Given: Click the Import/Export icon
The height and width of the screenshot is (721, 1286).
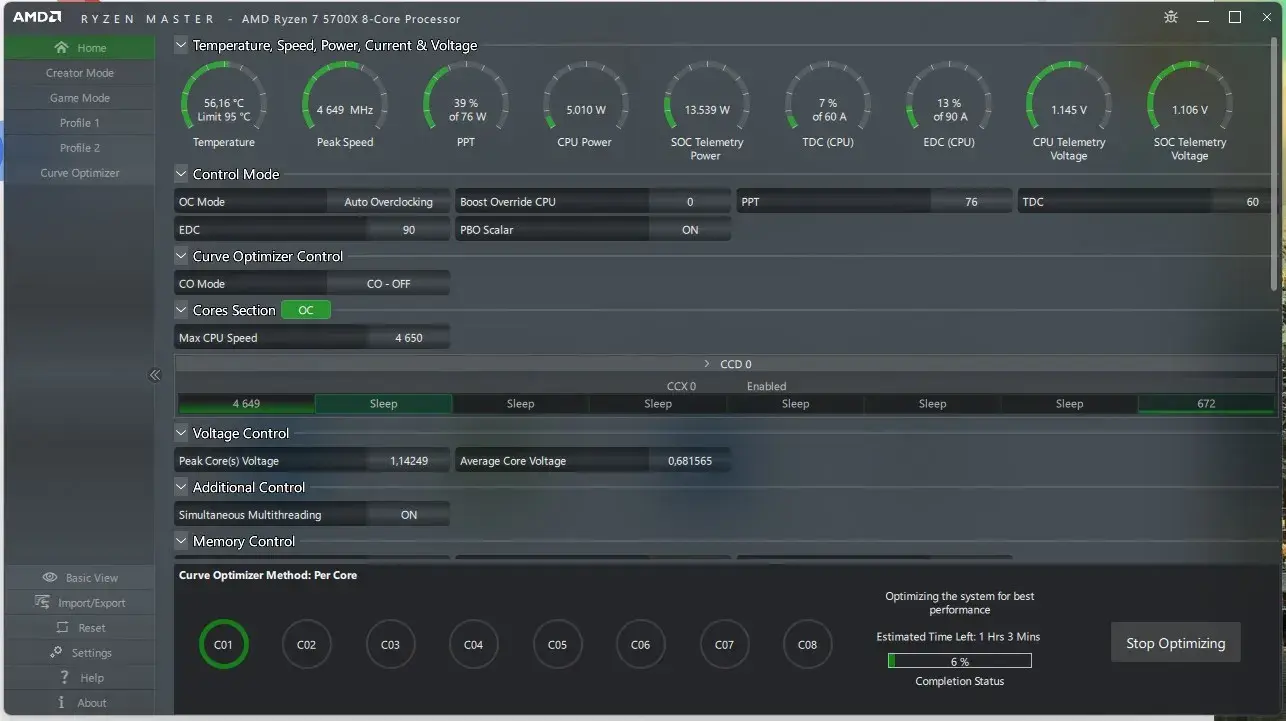Looking at the screenshot, I should (42, 603).
